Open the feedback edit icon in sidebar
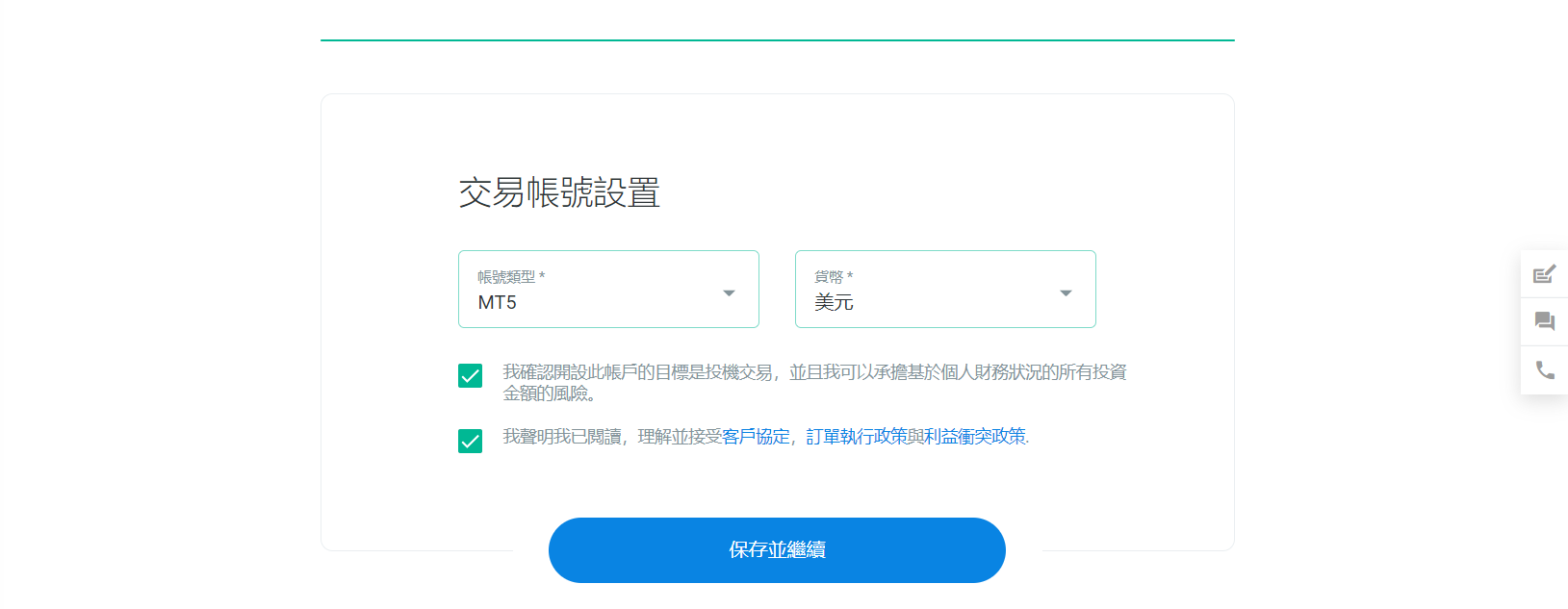Screen dimensions: 1568x609 coord(1544,274)
